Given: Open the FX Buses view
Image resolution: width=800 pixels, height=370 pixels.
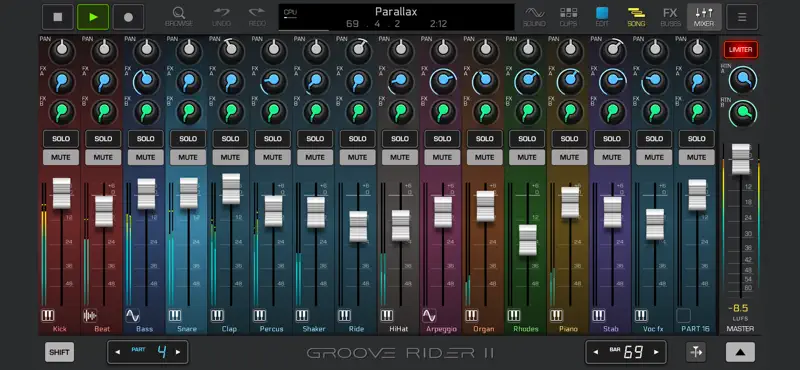Looking at the screenshot, I should pyautogui.click(x=670, y=17).
